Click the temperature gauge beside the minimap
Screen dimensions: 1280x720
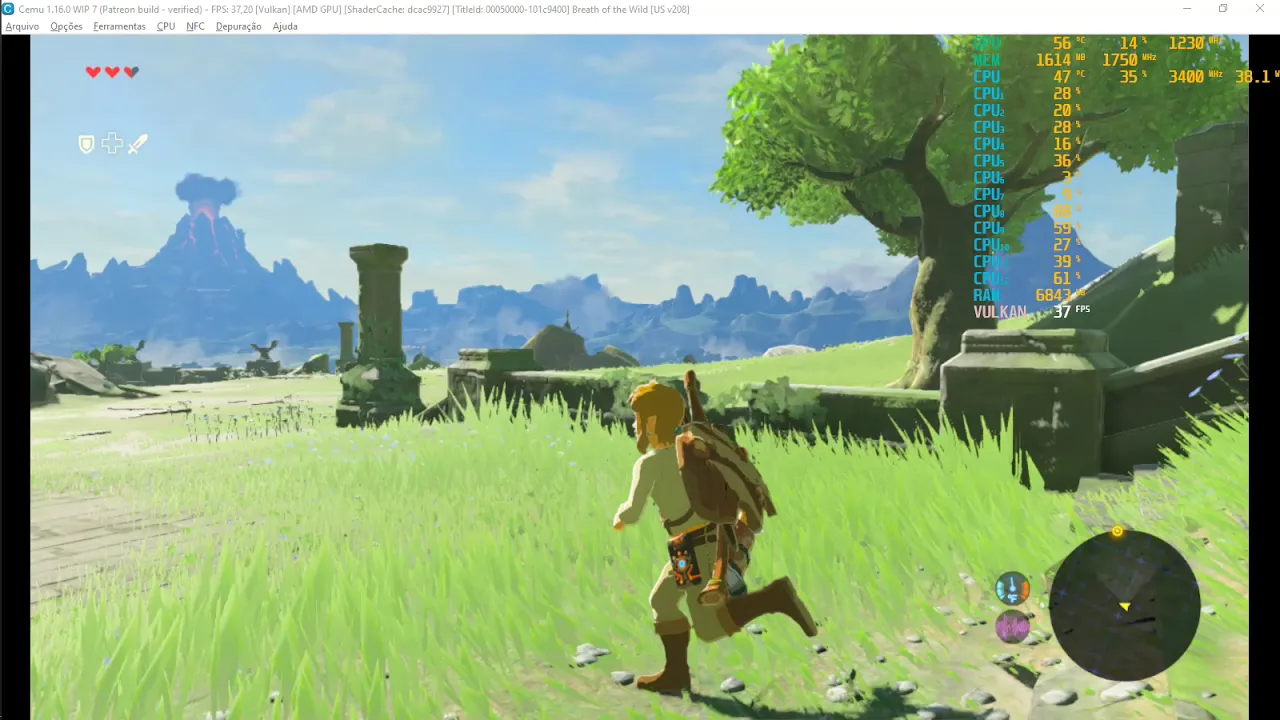click(x=1013, y=589)
